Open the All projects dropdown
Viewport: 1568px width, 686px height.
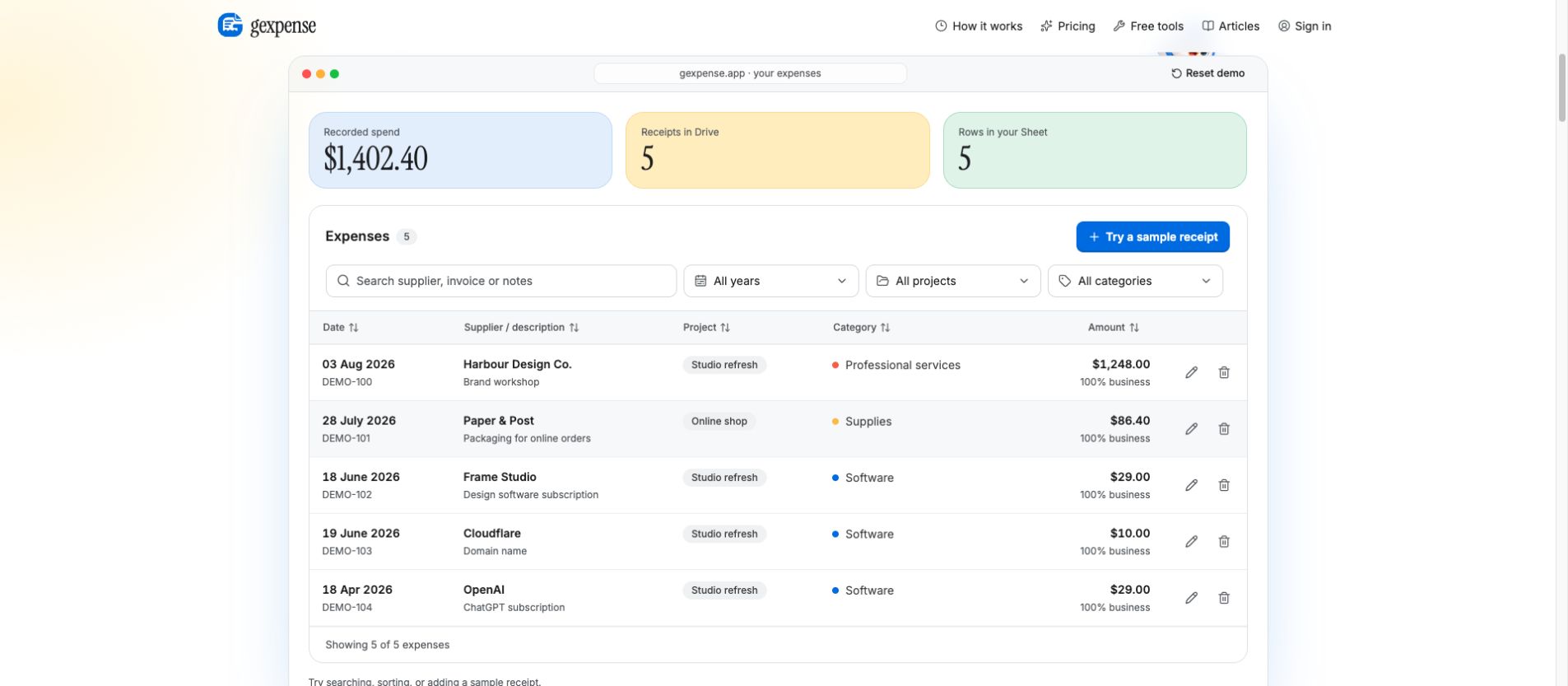(953, 281)
